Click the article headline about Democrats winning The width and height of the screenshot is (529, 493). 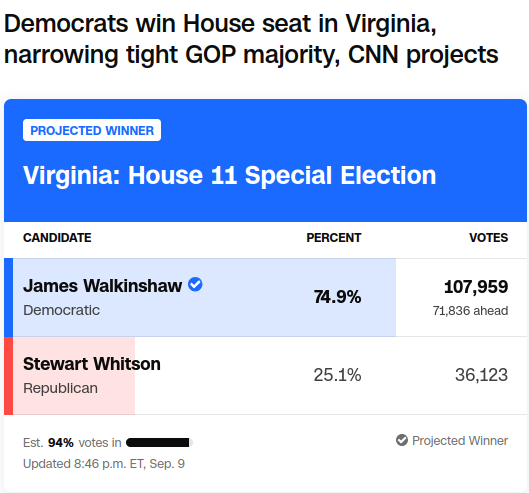tap(251, 39)
